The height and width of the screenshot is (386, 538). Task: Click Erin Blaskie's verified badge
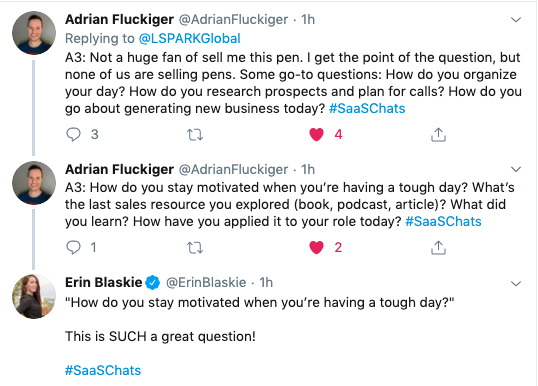[153, 283]
